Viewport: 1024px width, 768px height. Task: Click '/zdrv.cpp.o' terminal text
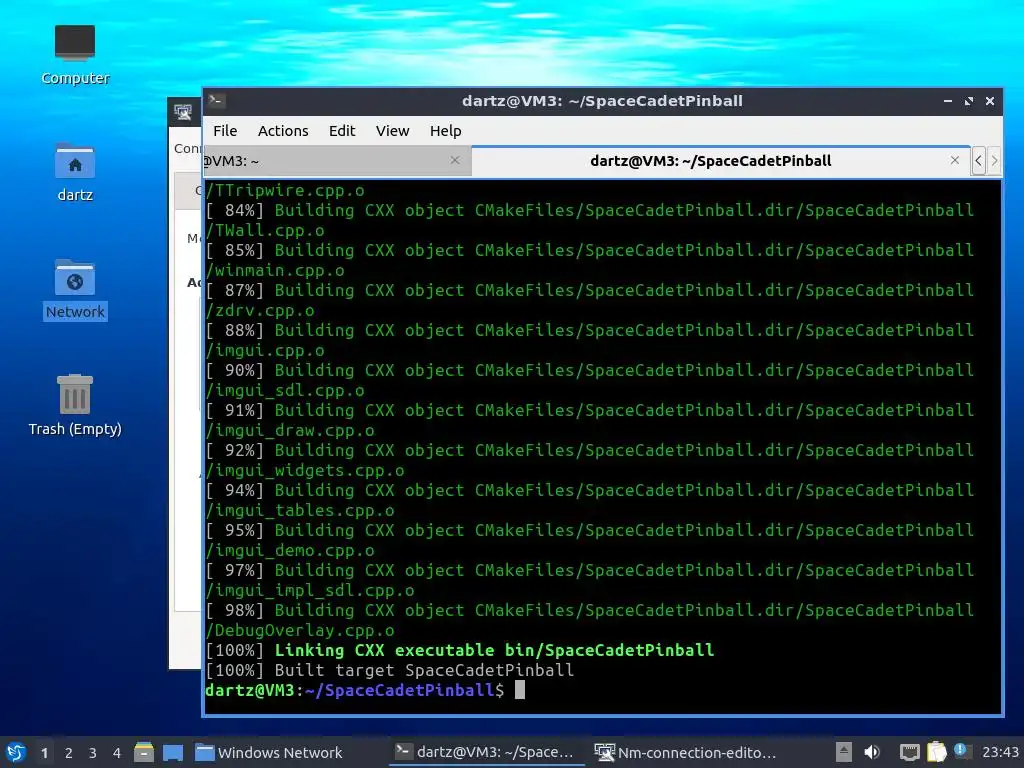[x=260, y=310]
